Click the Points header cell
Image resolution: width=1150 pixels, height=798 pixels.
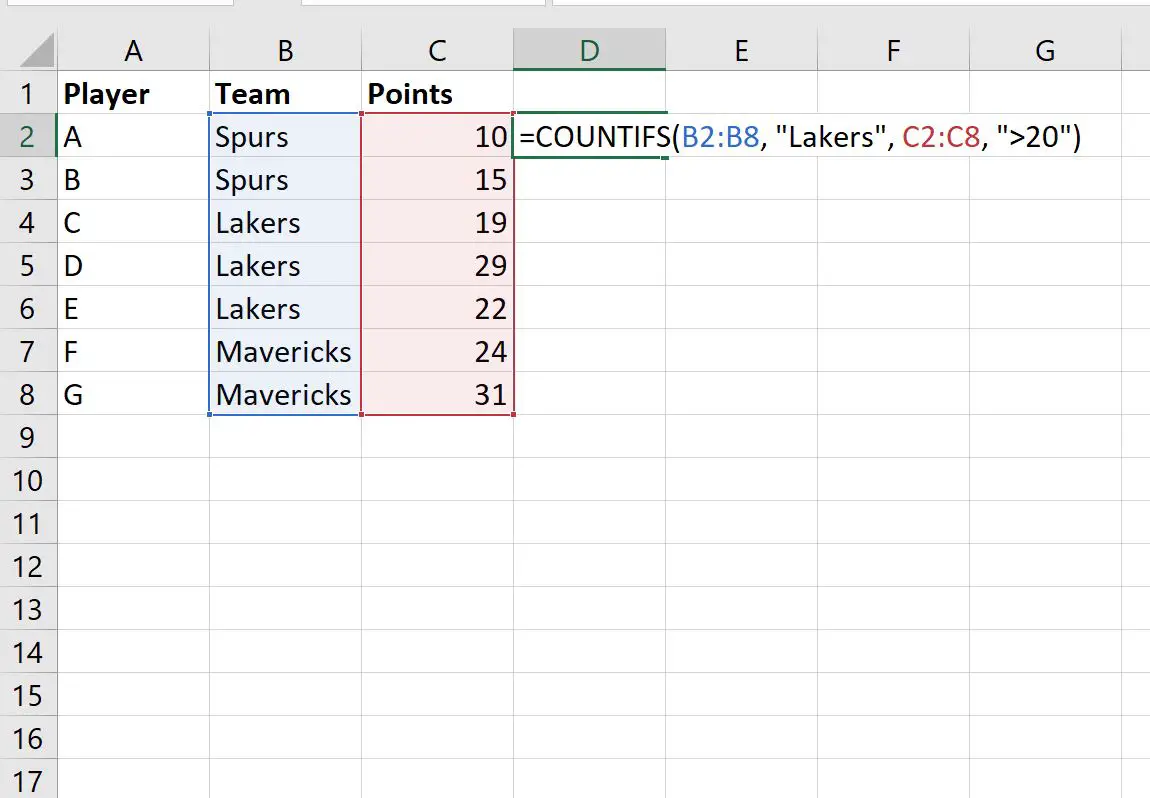tap(437, 94)
